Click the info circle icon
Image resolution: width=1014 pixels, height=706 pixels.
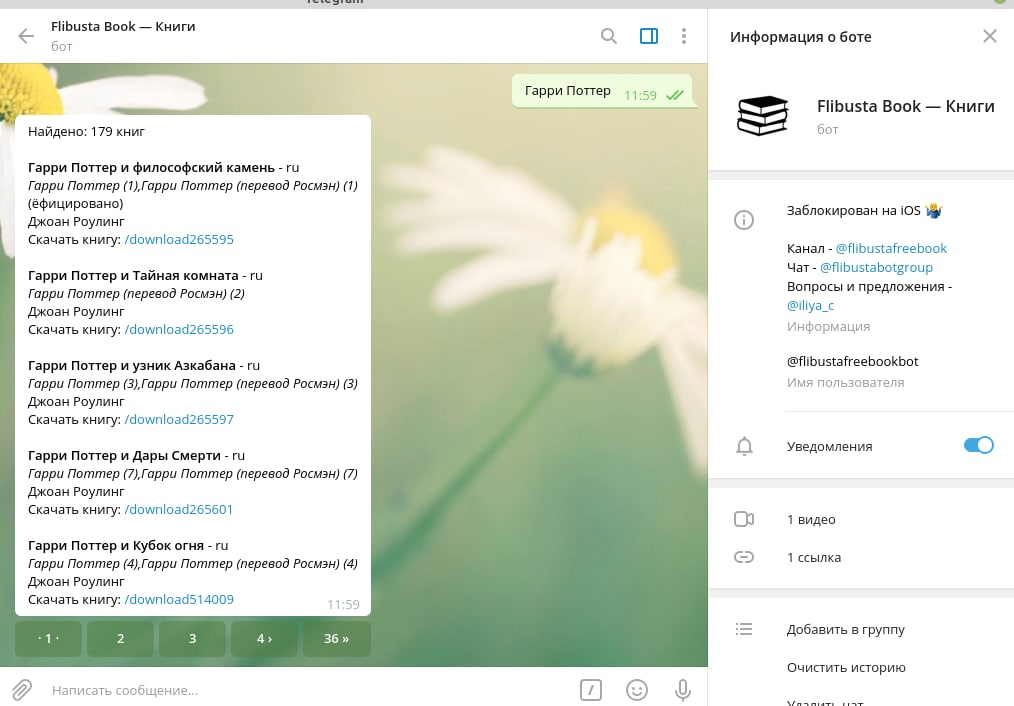pyautogui.click(x=744, y=220)
